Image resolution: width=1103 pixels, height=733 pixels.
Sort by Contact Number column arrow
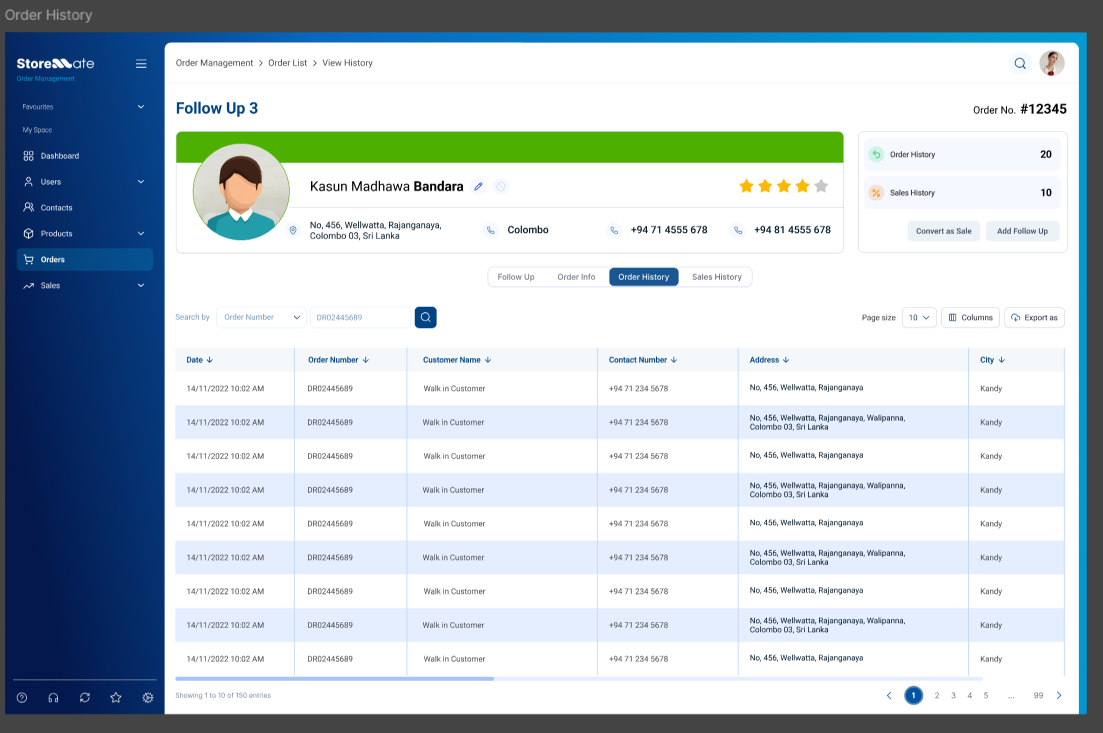pyautogui.click(x=674, y=360)
